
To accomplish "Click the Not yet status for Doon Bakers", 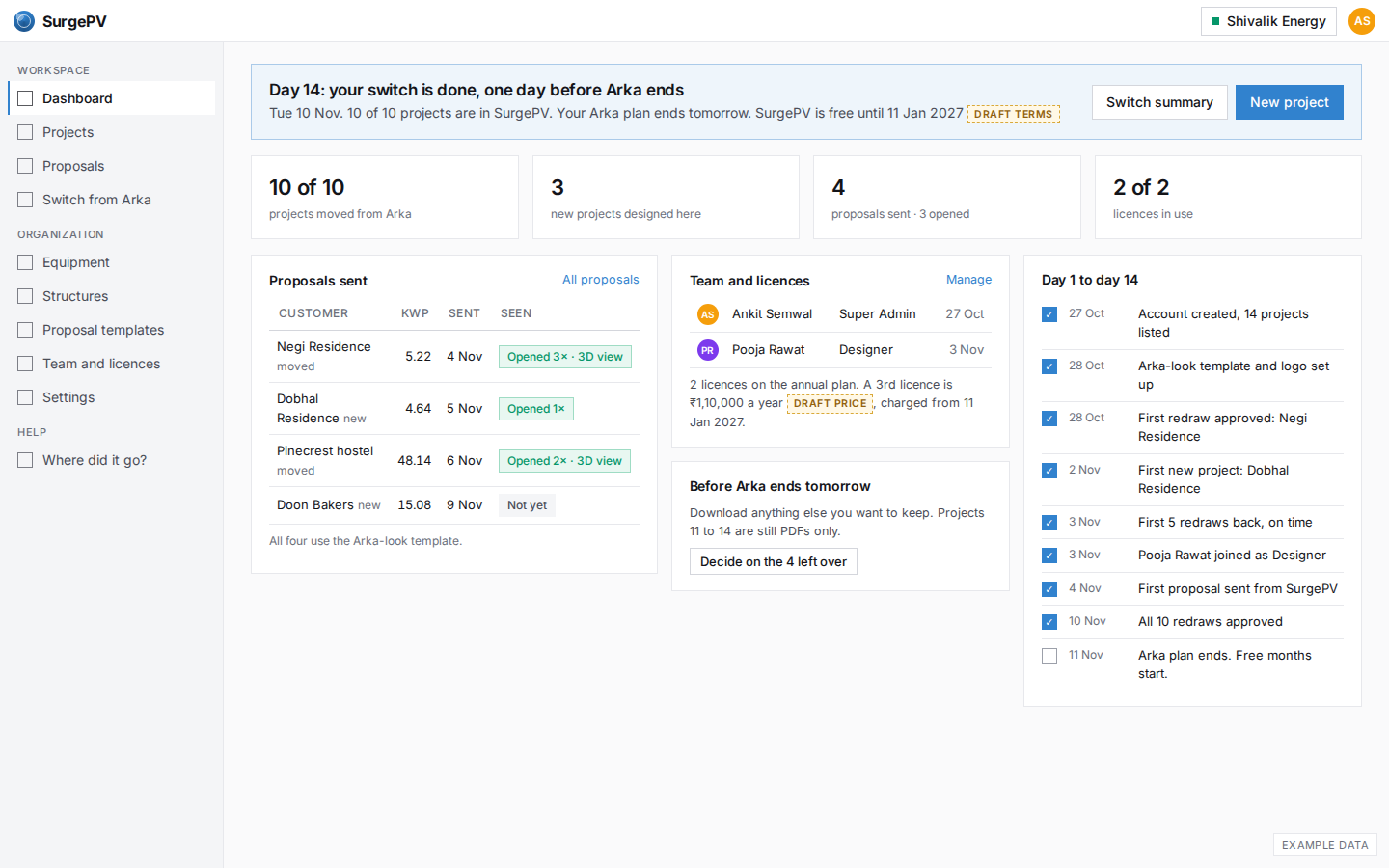I will (527, 505).
